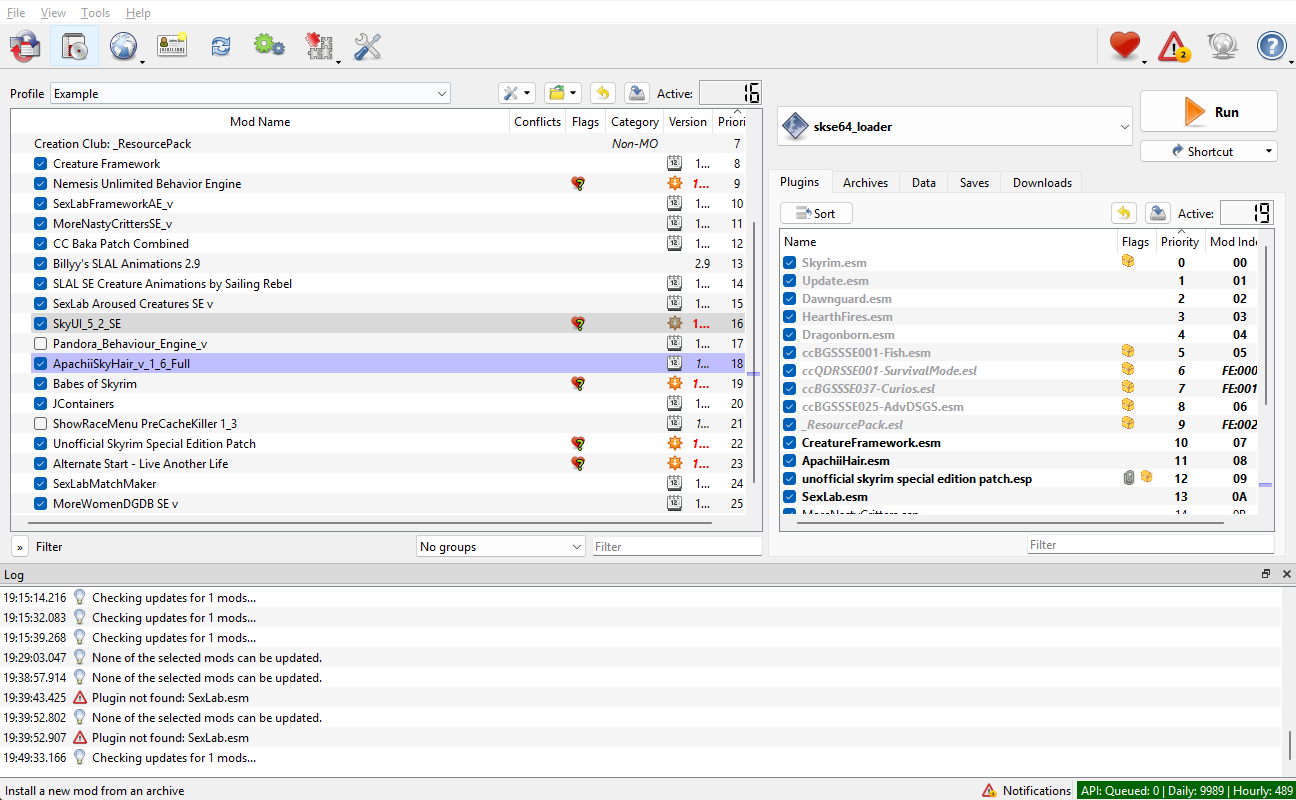1296x800 pixels.
Task: Restore mod list backup arrow icon
Action: click(x=602, y=93)
